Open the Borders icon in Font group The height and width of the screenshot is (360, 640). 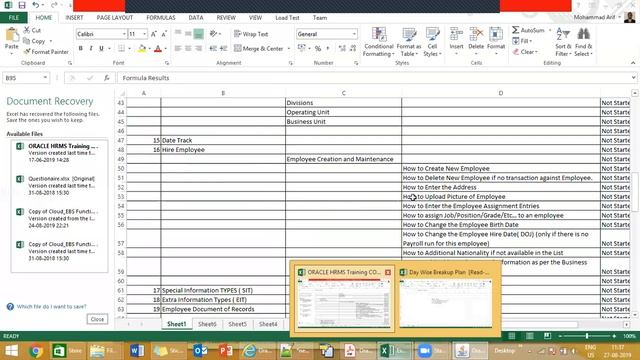coord(121,49)
